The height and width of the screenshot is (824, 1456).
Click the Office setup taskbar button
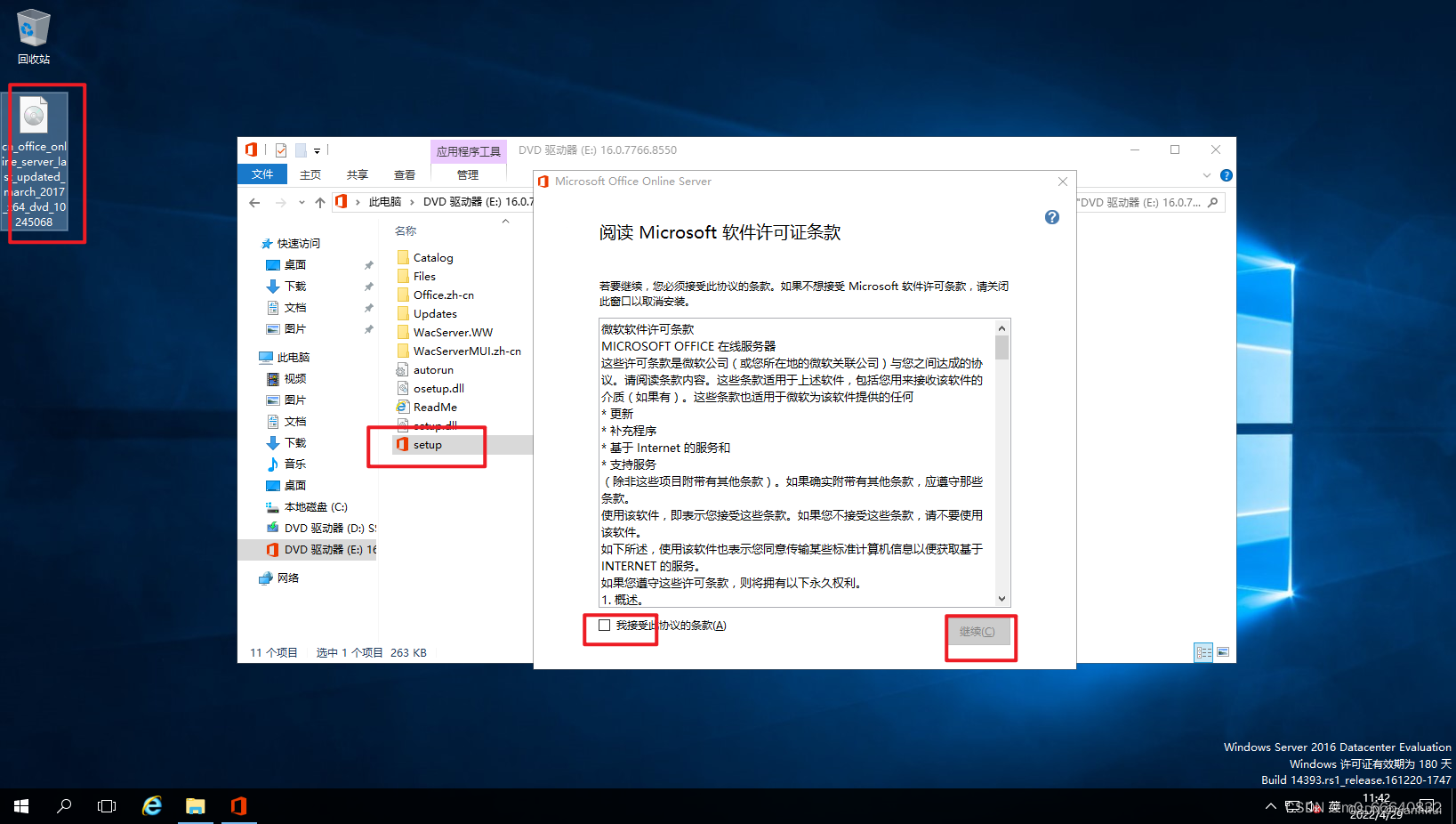click(238, 806)
